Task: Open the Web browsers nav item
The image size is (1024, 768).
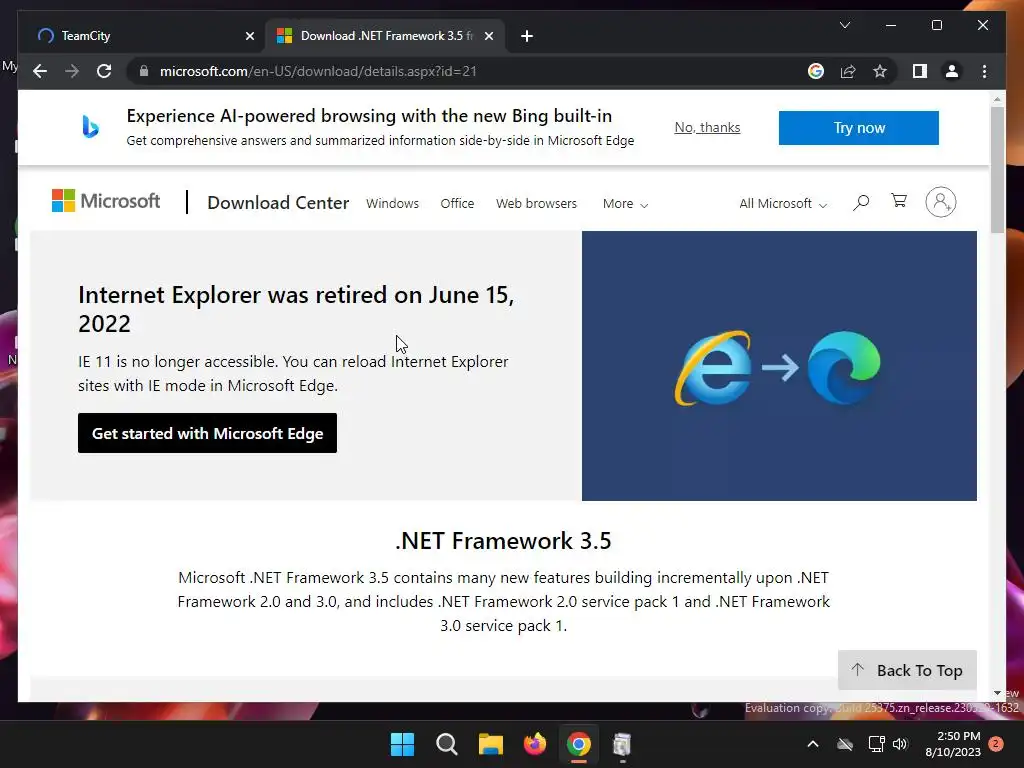Action: point(536,203)
